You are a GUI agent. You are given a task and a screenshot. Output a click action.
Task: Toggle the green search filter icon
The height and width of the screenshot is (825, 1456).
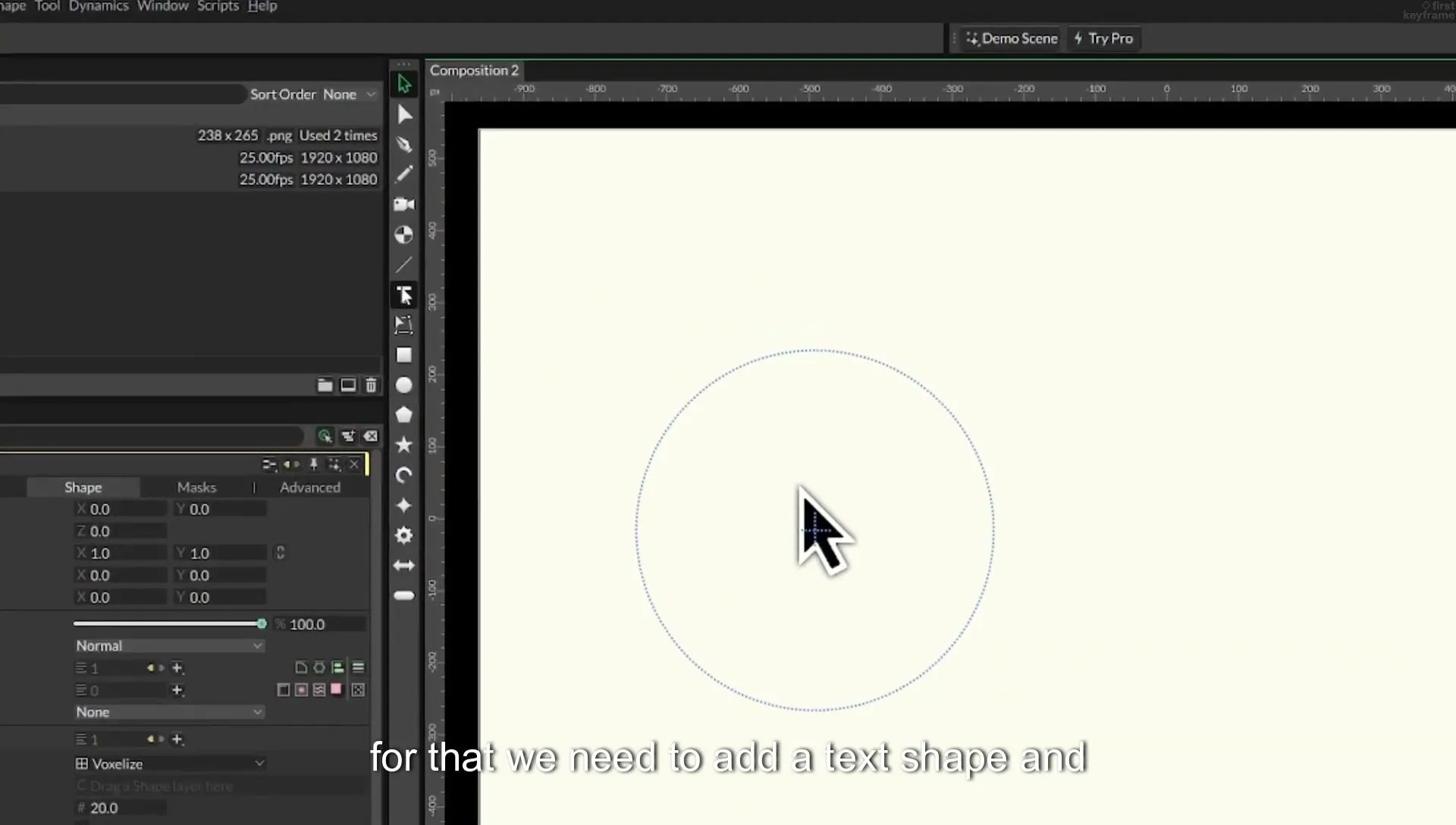coord(325,436)
